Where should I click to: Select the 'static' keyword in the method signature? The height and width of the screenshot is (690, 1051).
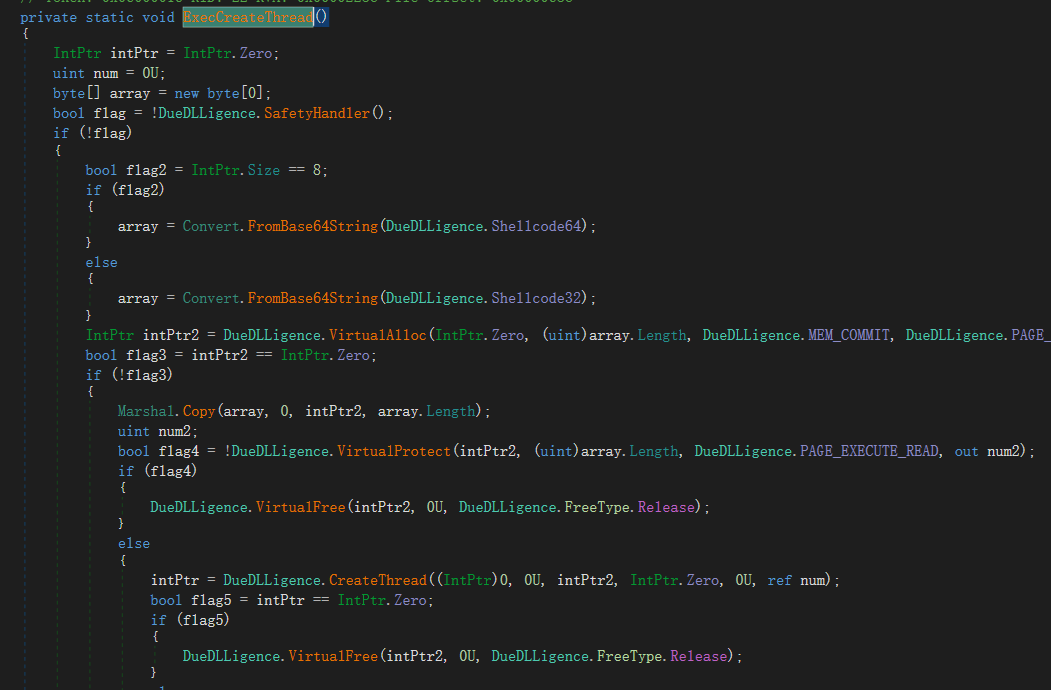point(110,17)
